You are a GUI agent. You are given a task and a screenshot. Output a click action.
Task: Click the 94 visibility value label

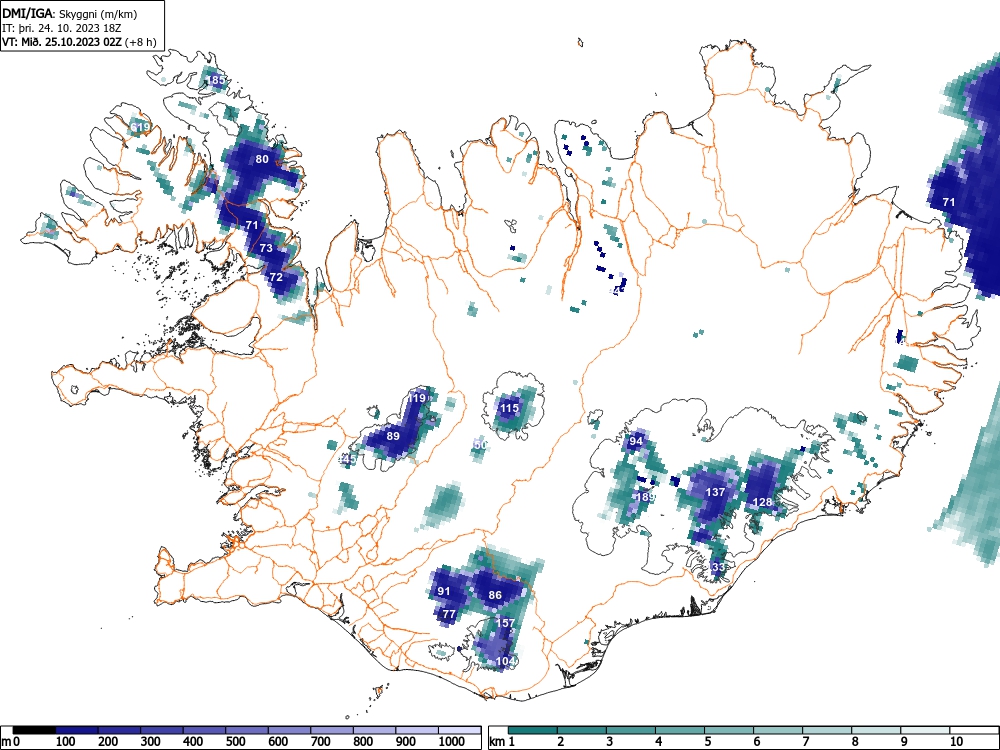[x=636, y=441]
